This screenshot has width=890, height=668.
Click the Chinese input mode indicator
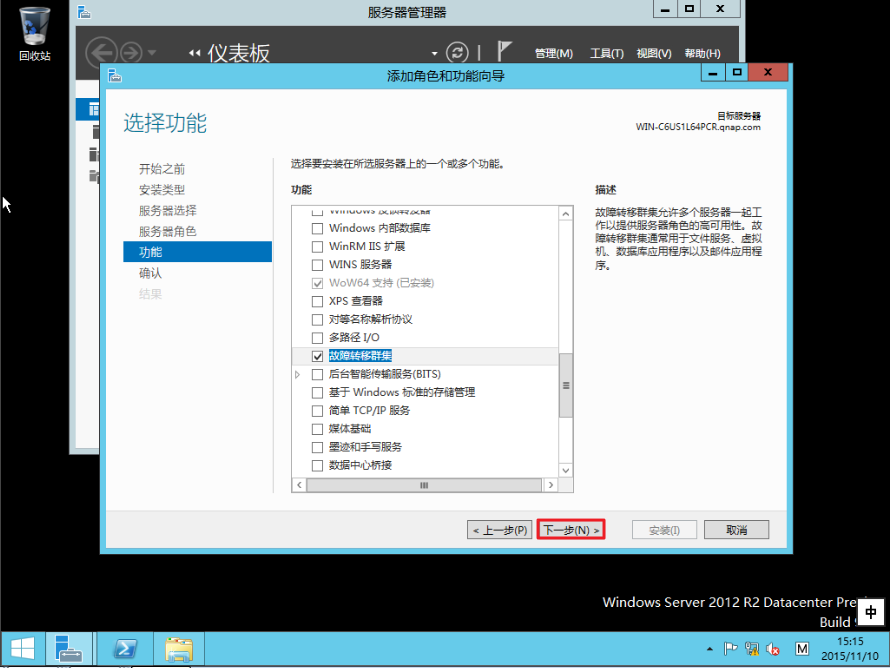pyautogui.click(x=871, y=612)
